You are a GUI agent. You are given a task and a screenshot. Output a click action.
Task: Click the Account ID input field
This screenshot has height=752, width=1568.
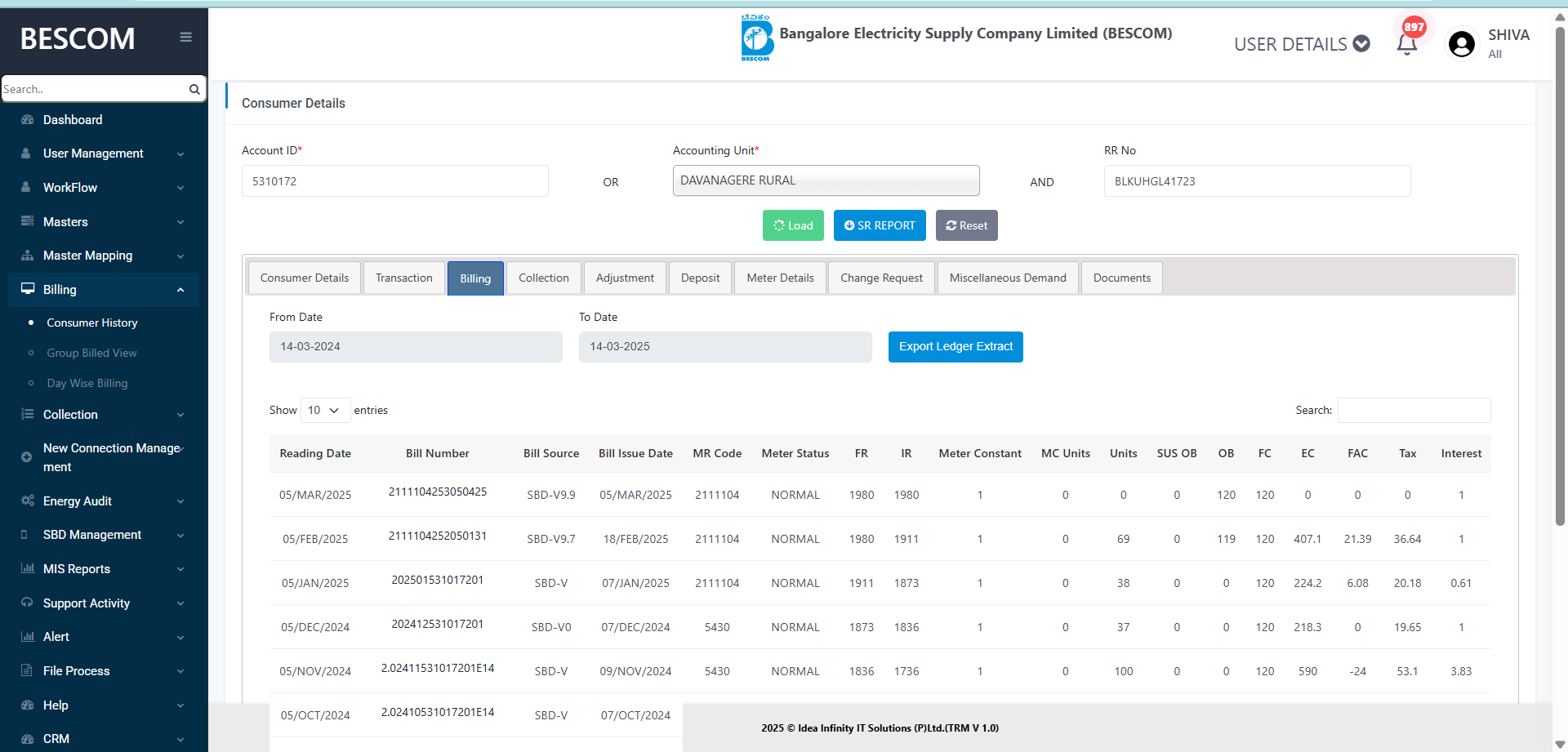pyautogui.click(x=395, y=180)
